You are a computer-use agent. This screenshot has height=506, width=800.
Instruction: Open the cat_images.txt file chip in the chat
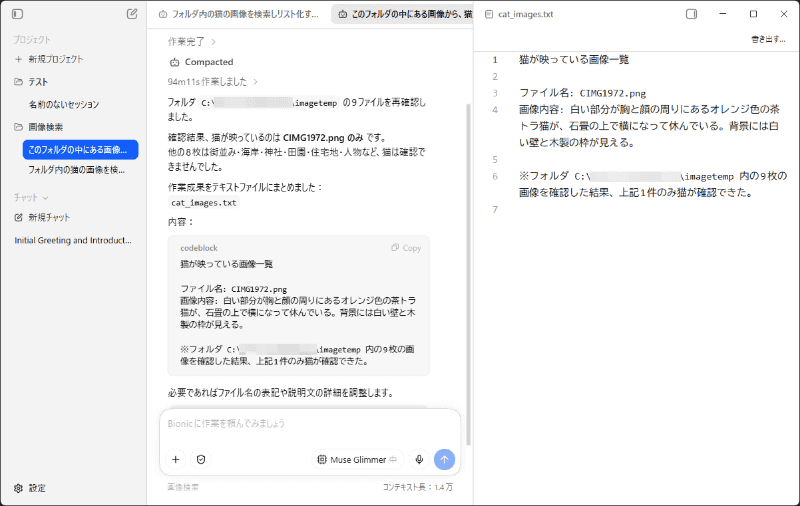coord(204,203)
